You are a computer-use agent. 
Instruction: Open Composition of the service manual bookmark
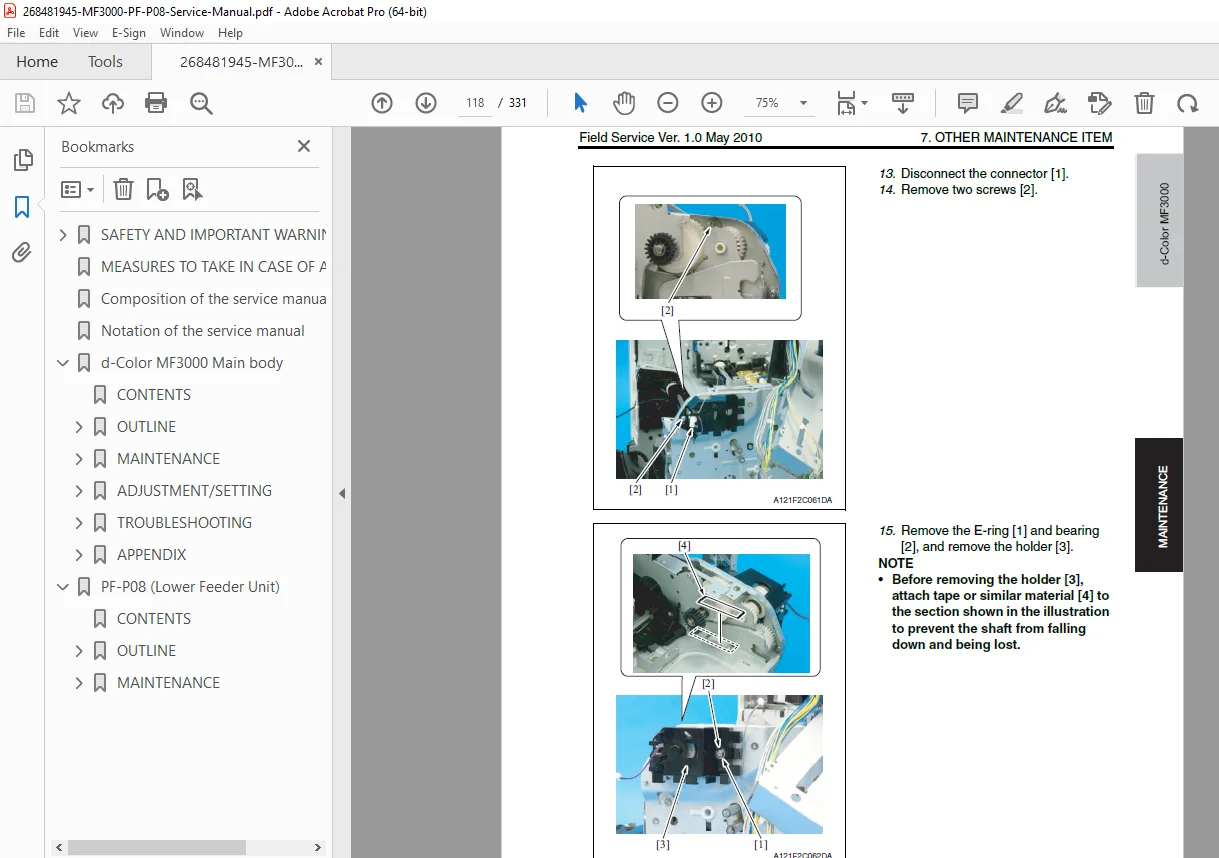(213, 299)
